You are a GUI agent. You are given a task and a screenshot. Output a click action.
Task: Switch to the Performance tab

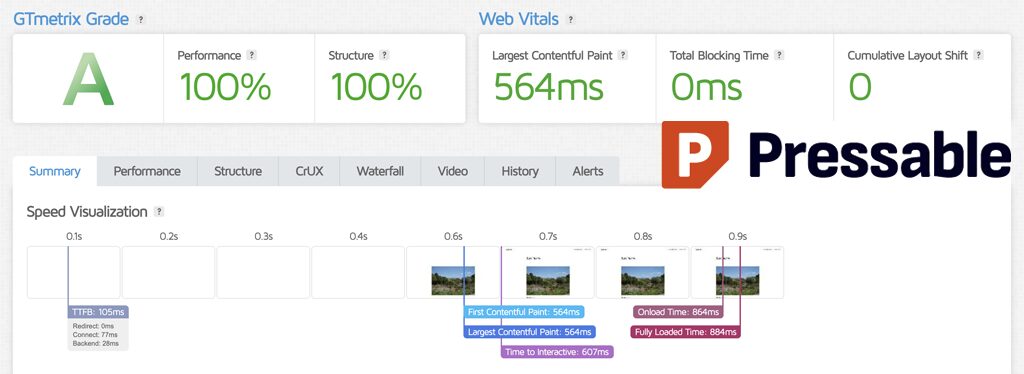(147, 172)
